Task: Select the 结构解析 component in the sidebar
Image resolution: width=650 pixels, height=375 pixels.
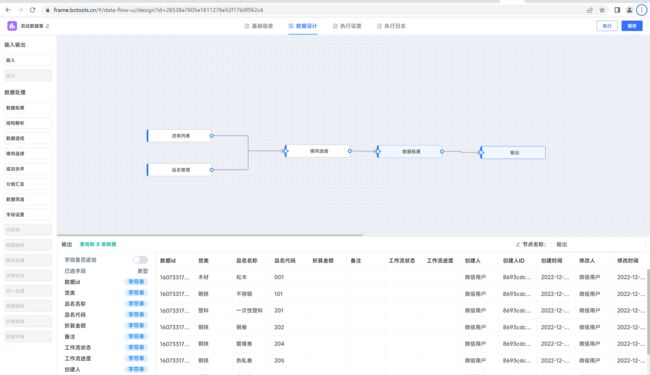Action: pos(28,123)
